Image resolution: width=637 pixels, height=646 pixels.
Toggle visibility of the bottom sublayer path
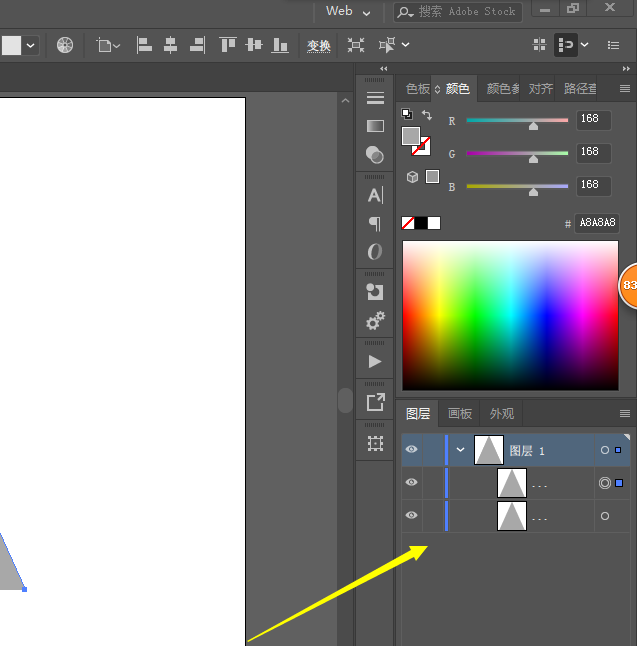[411, 516]
